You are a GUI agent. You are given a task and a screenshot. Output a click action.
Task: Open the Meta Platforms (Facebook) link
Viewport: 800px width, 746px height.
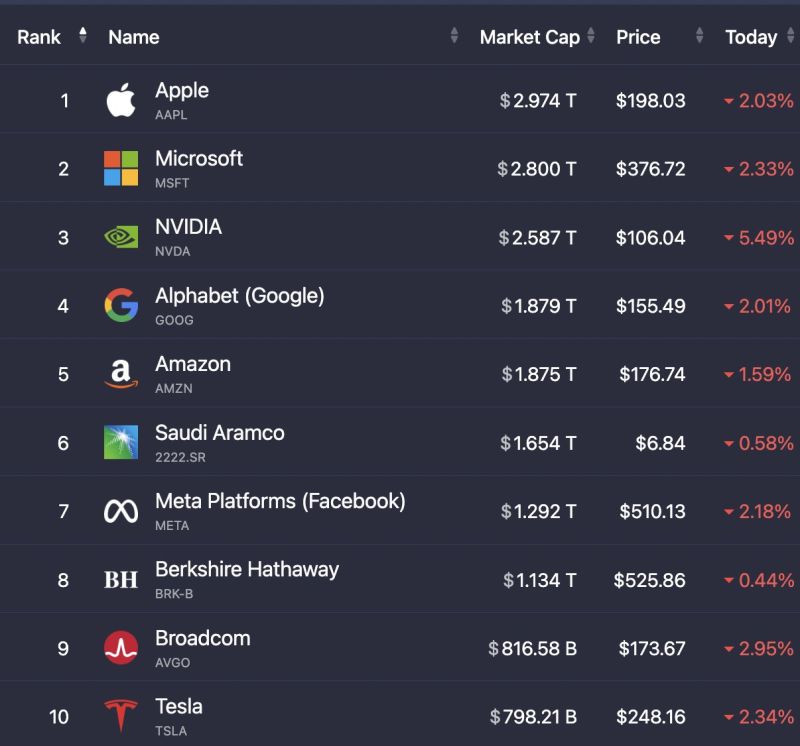[280, 501]
